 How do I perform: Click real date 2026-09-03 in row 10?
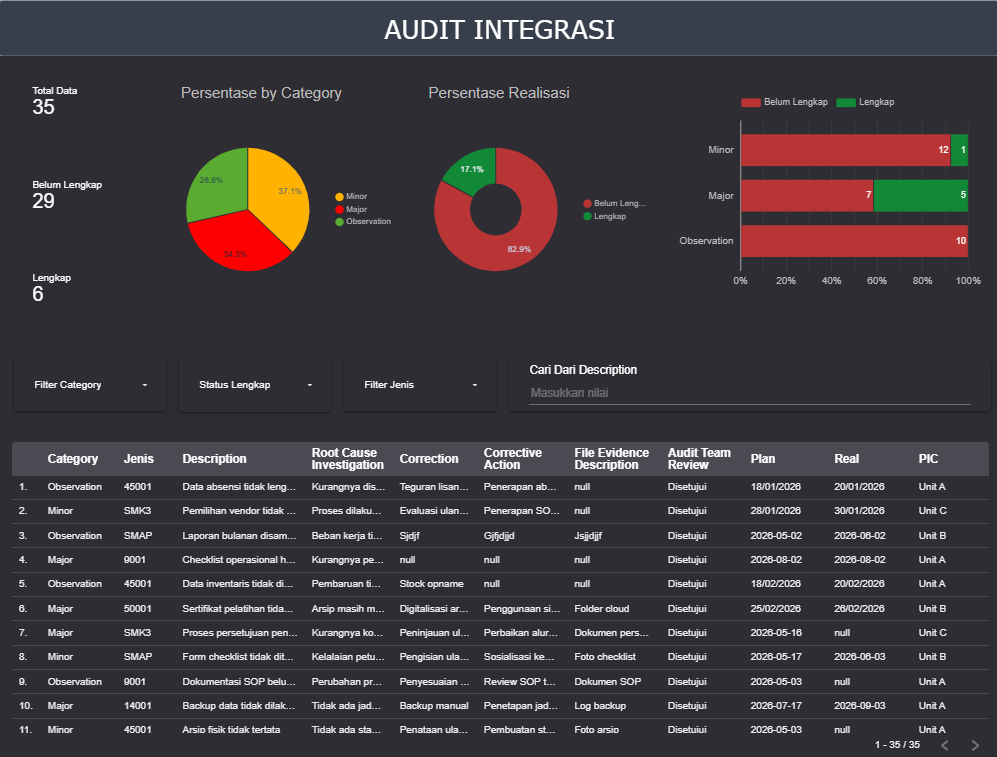pyautogui.click(x=860, y=706)
